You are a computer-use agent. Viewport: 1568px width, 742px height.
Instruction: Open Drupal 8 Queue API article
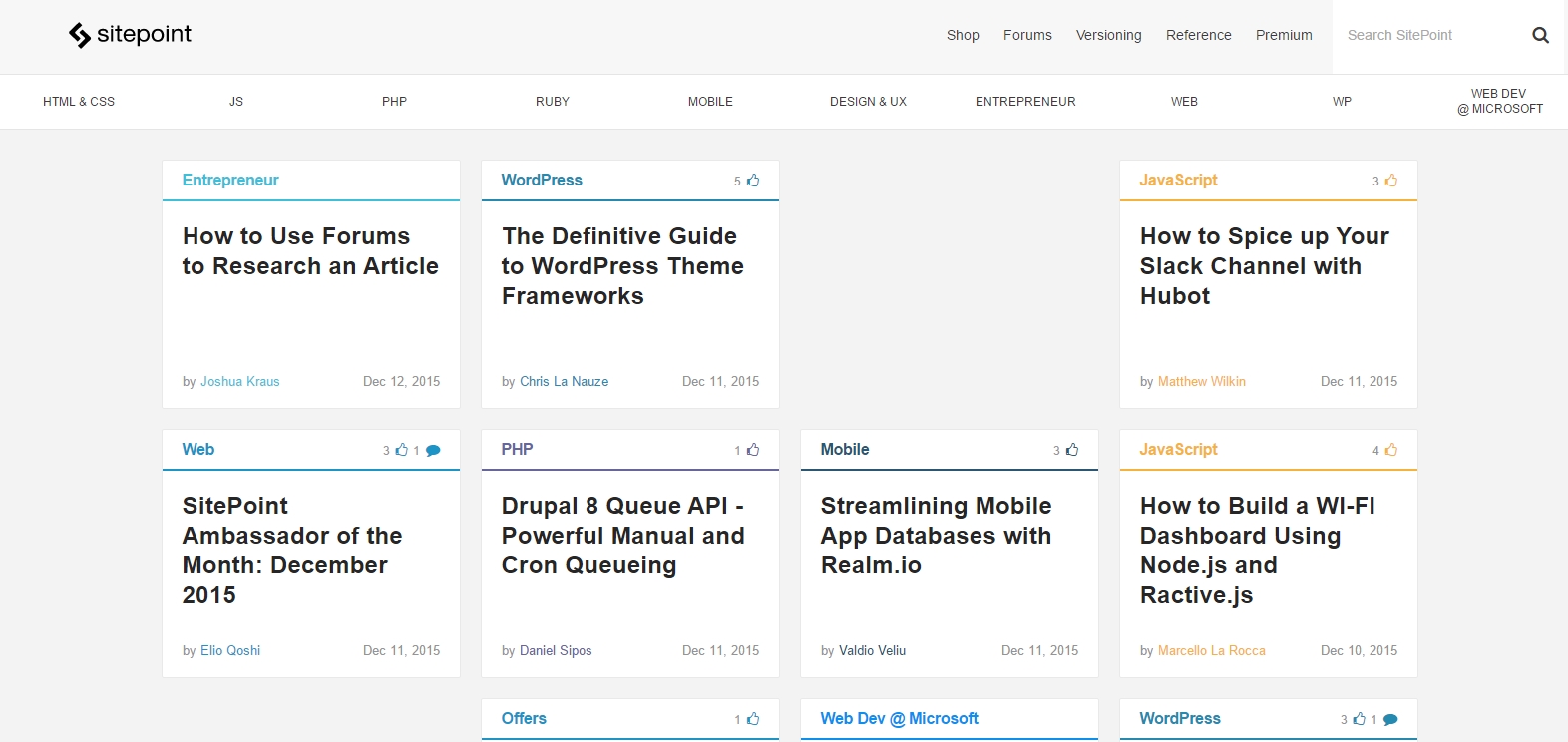pyautogui.click(x=623, y=536)
